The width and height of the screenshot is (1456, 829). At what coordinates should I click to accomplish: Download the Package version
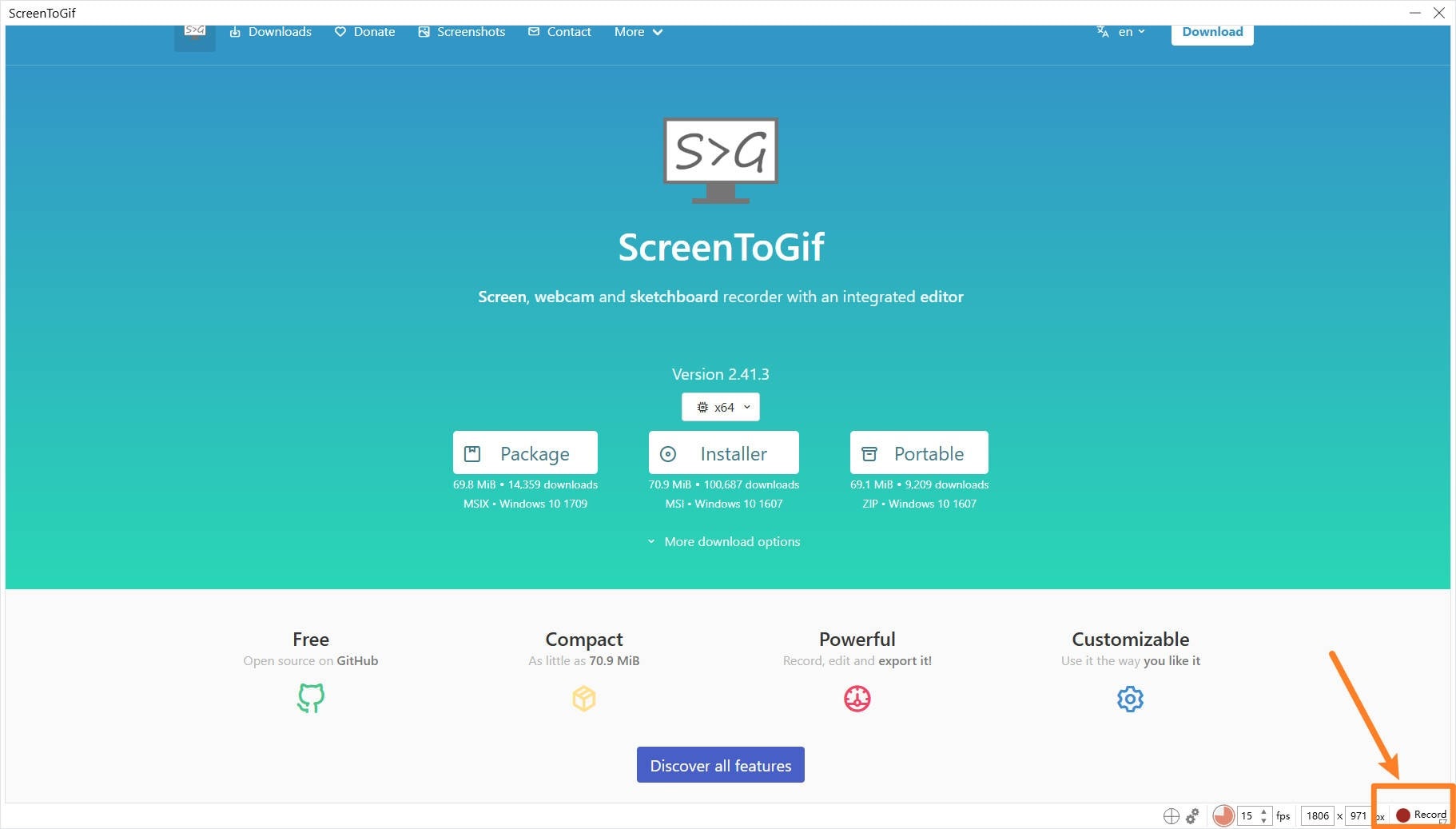point(525,453)
